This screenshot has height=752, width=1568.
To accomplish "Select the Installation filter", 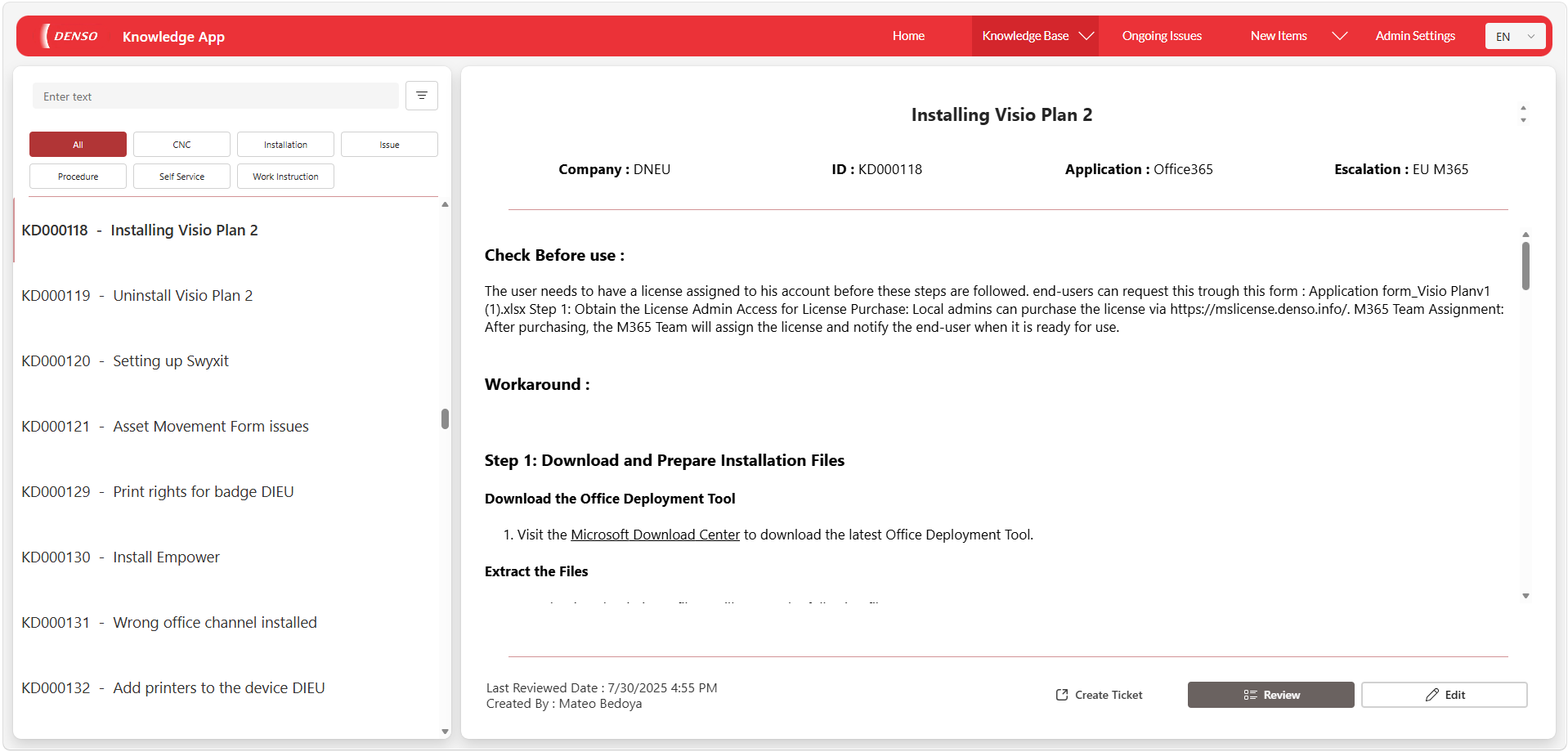I will click(x=285, y=144).
